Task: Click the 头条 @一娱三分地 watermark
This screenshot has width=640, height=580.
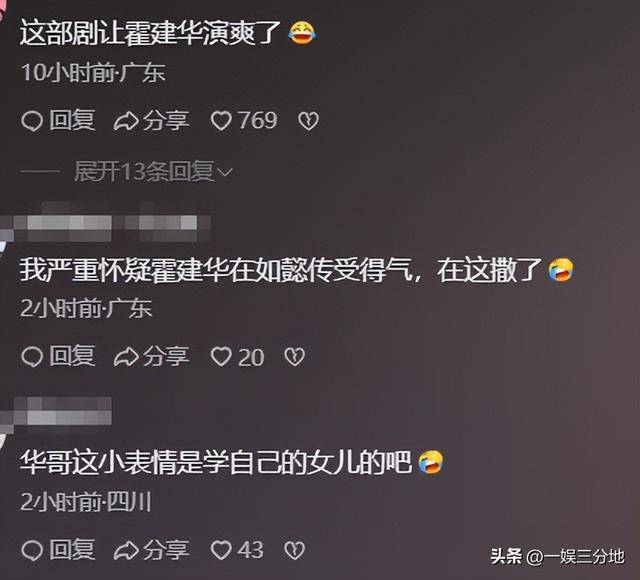Action: point(558,557)
